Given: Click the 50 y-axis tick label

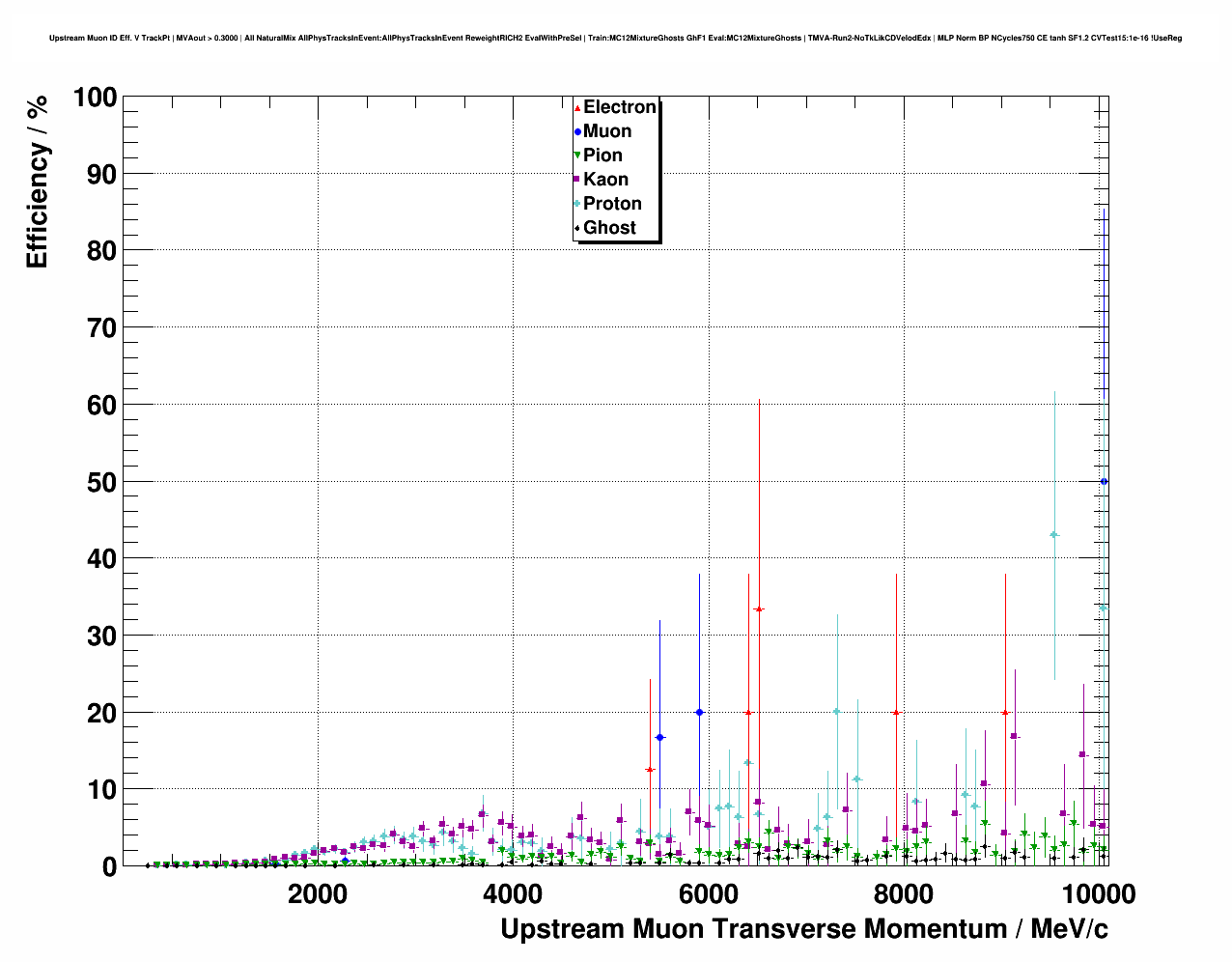Looking at the screenshot, I should tap(102, 482).
